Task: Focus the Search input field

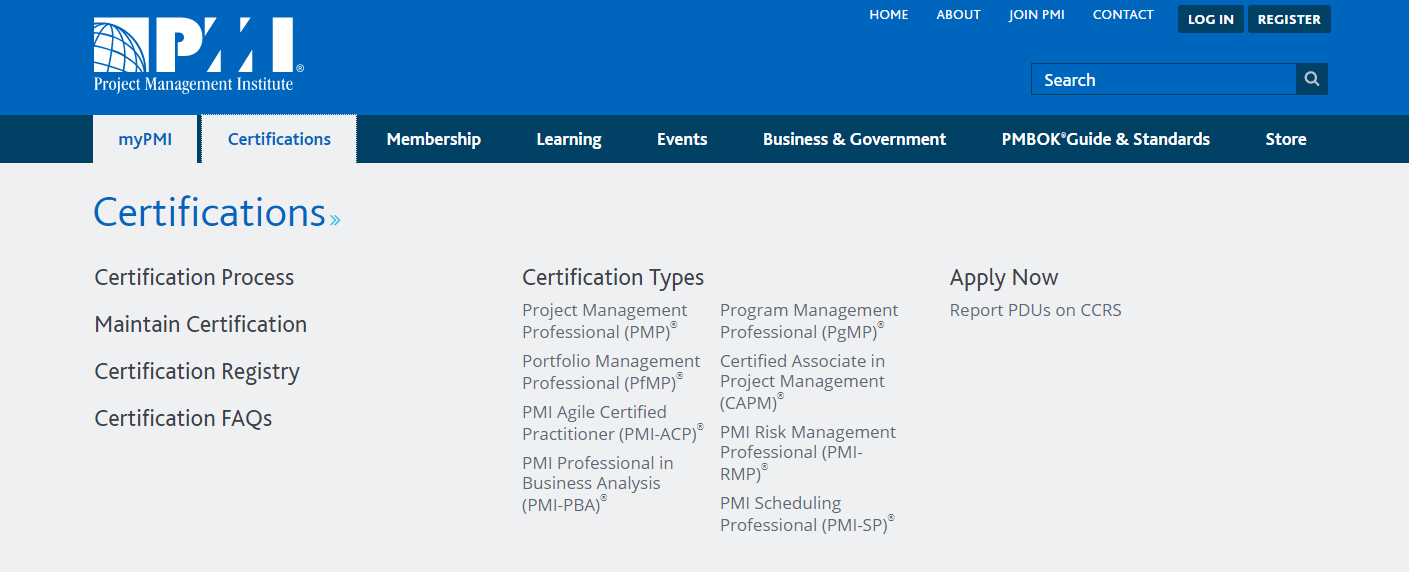Action: pyautogui.click(x=1164, y=79)
